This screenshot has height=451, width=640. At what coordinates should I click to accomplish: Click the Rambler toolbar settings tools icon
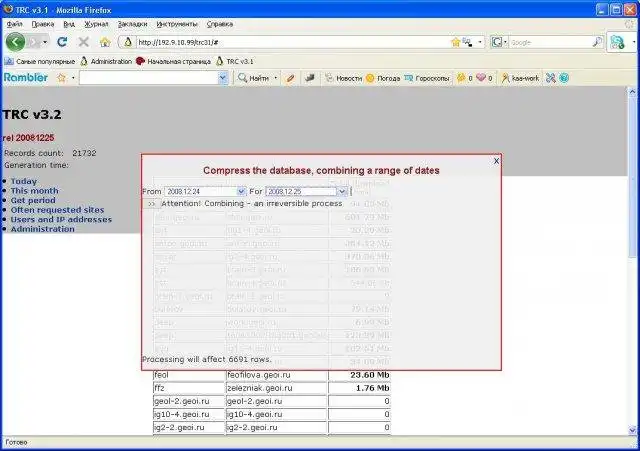click(551, 78)
